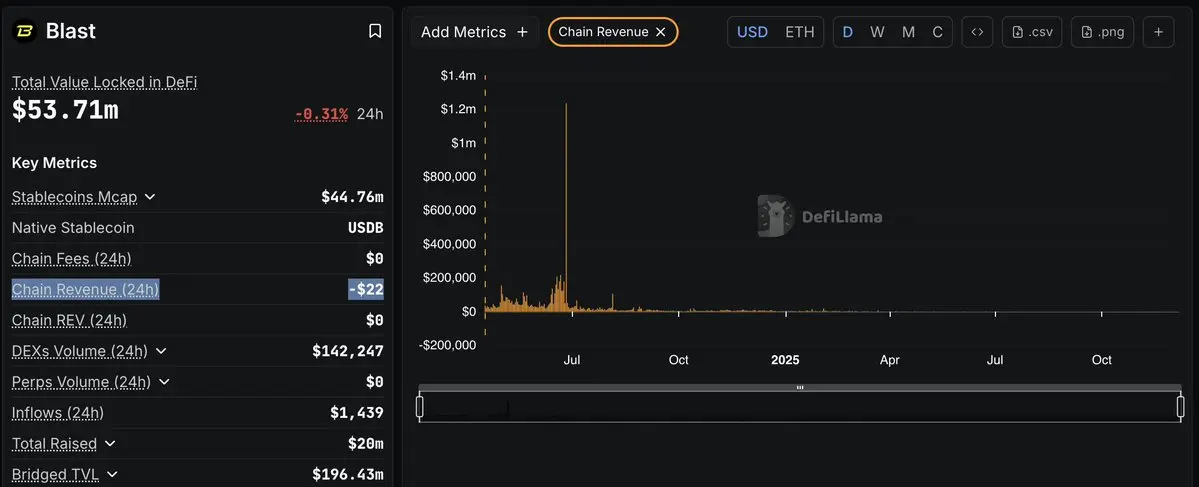
Task: Click the tall revenue spike bar near Jul
Action: pos(566,206)
